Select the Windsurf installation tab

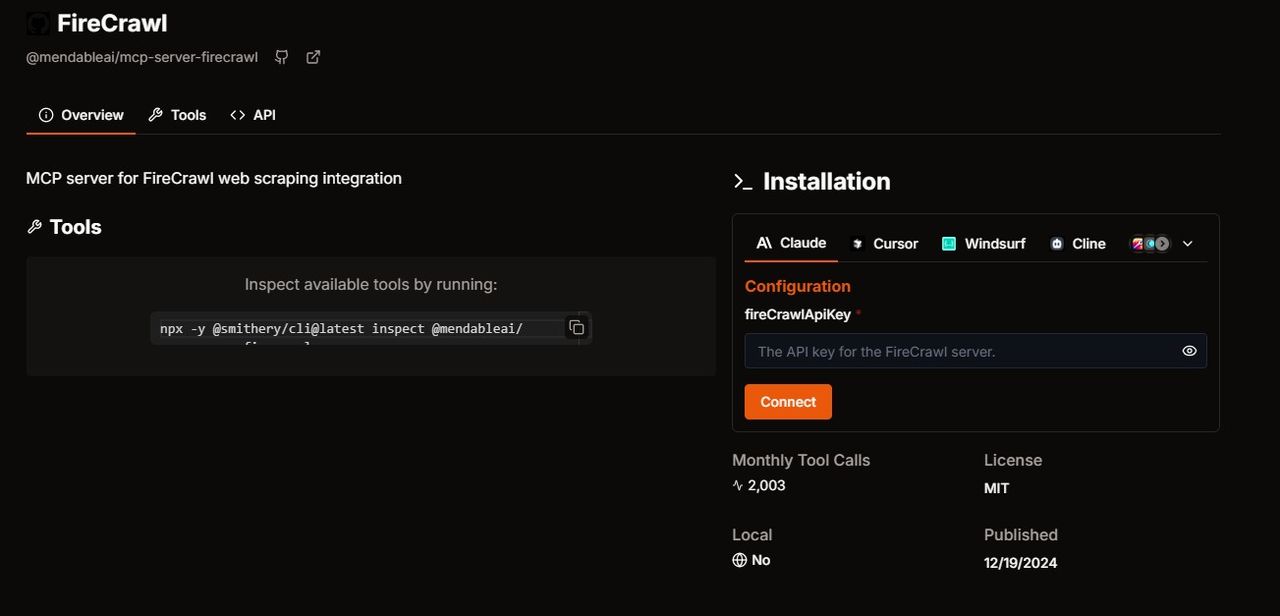[x=983, y=243]
